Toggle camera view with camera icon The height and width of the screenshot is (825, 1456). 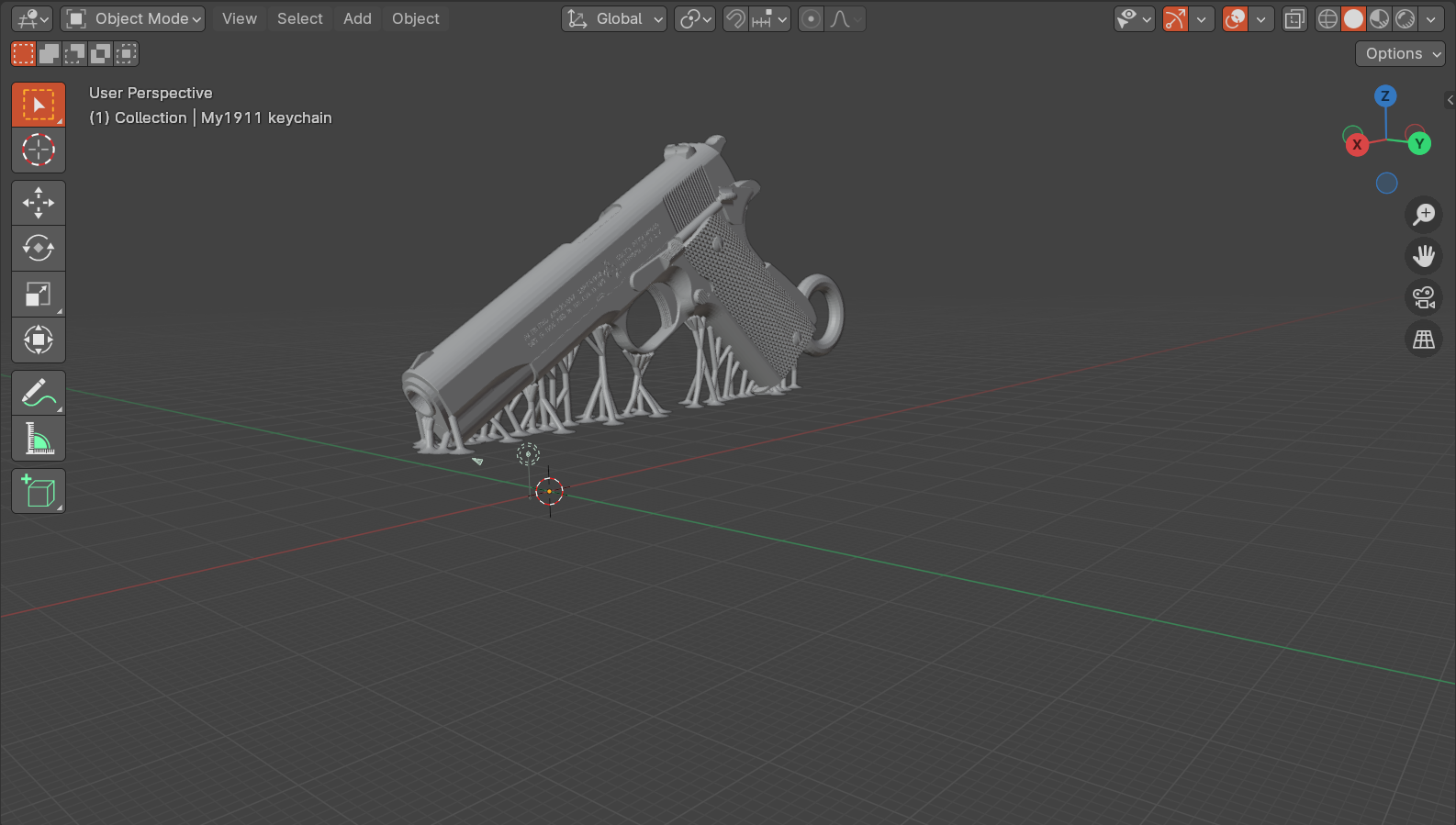tap(1424, 297)
